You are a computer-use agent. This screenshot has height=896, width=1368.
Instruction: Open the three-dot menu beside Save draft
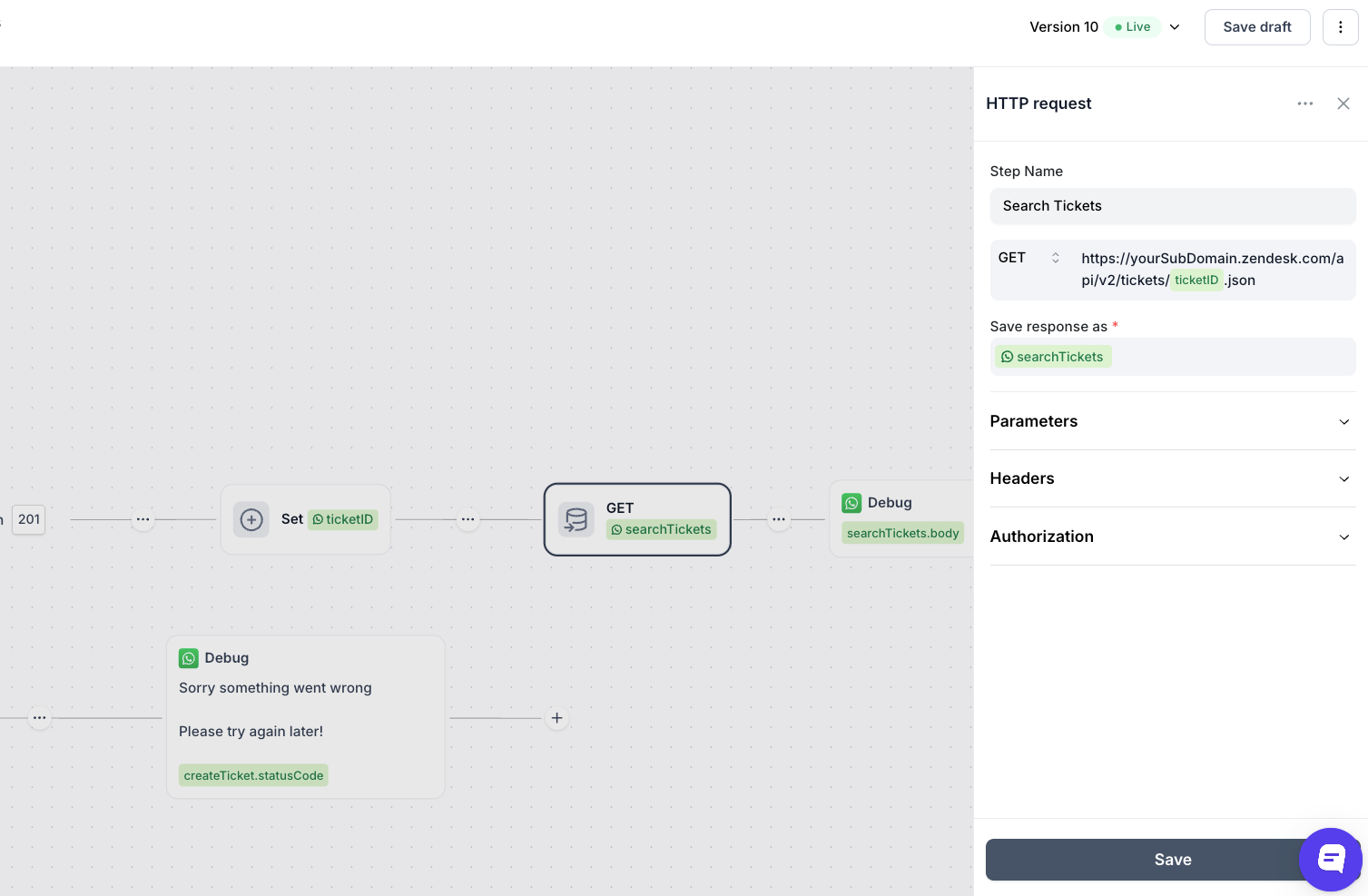pos(1340,27)
